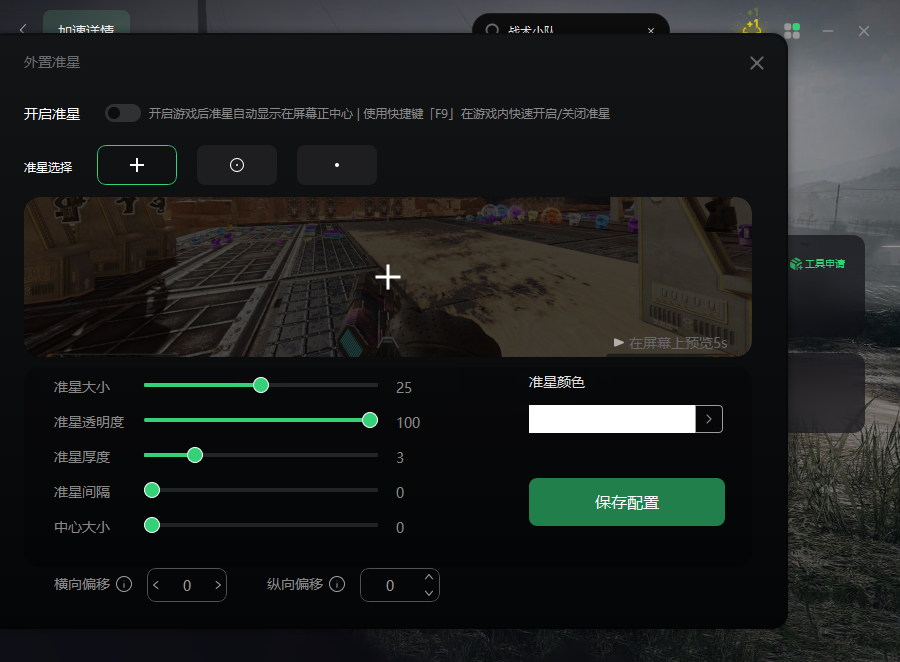Clear the main window search box
The image size is (900, 662).
tap(651, 30)
